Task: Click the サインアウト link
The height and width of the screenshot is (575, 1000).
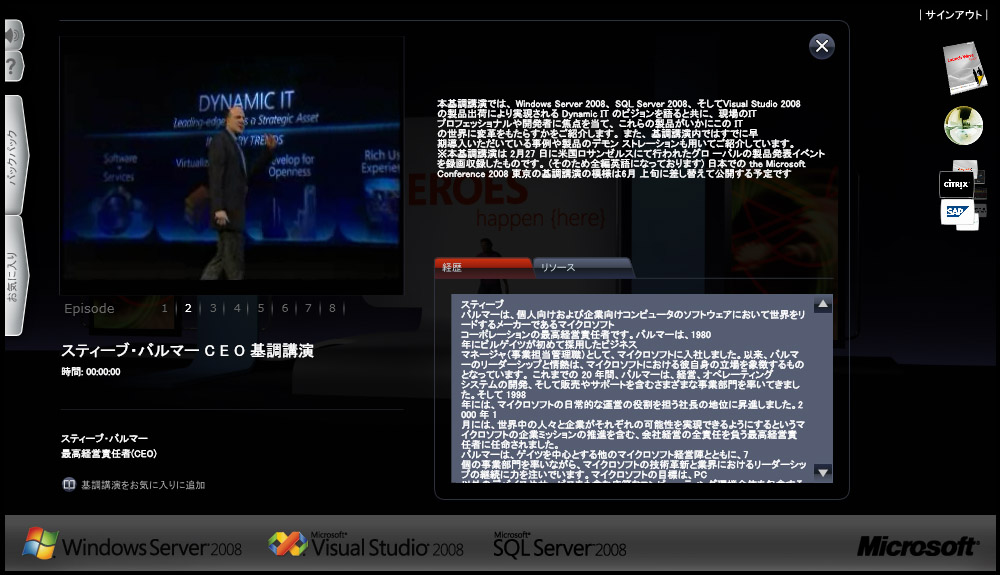Action: [x=953, y=15]
